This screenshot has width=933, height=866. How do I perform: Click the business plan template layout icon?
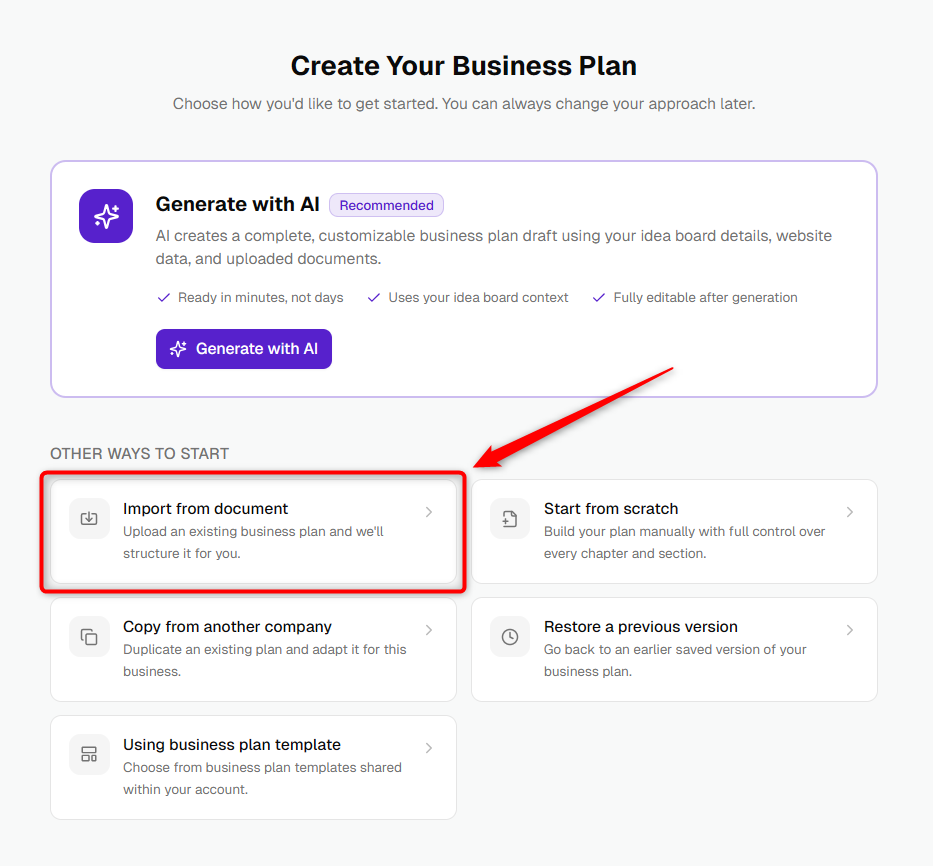[89, 755]
